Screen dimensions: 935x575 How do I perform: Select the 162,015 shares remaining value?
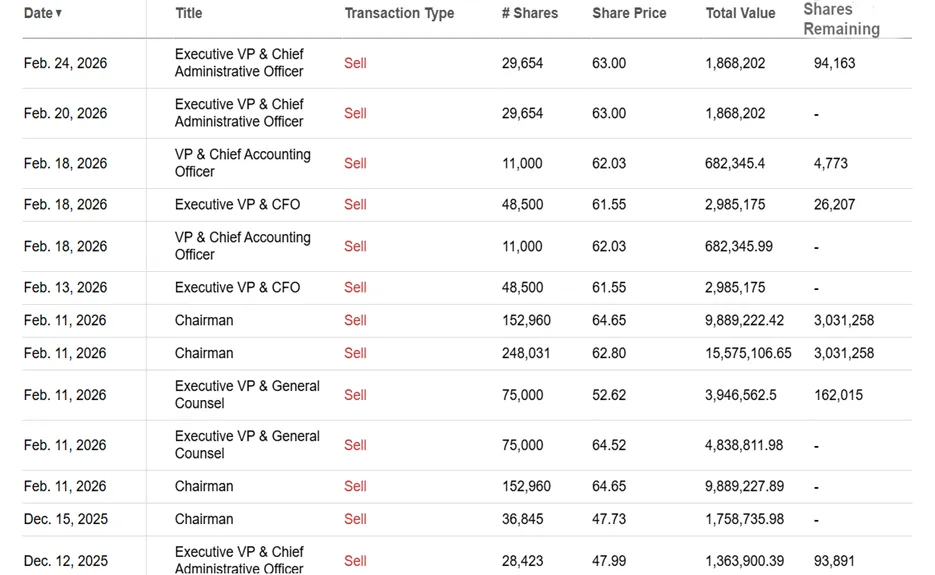pos(838,395)
